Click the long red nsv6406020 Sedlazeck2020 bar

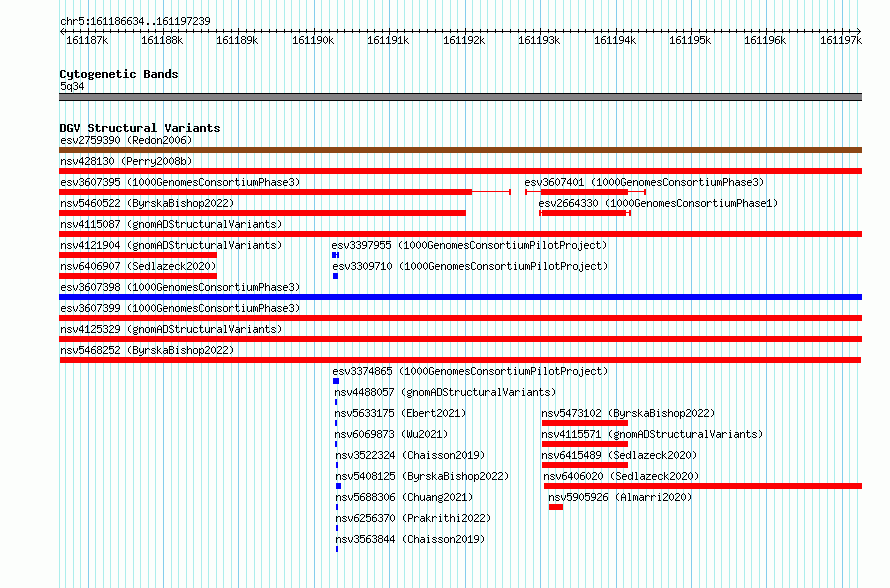click(x=703, y=486)
